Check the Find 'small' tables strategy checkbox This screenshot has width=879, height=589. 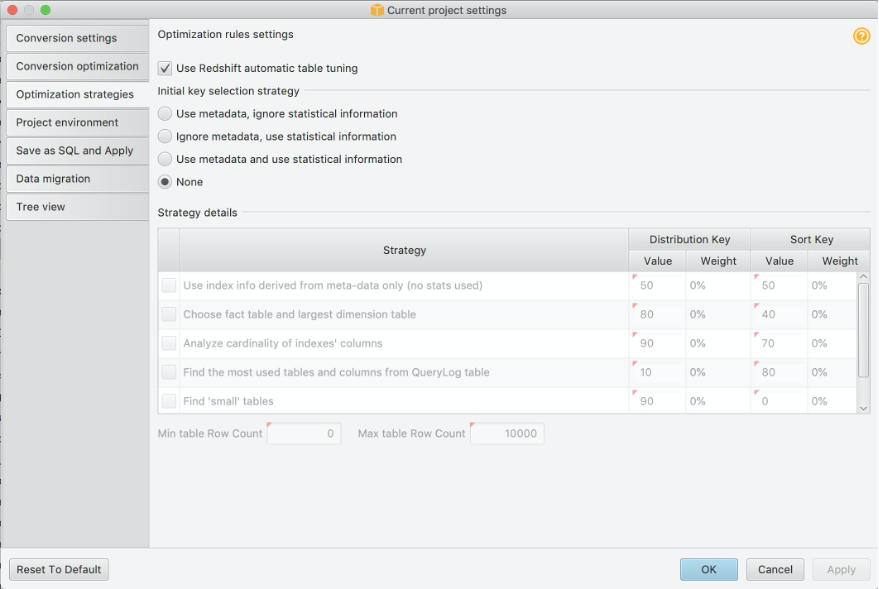click(x=169, y=401)
